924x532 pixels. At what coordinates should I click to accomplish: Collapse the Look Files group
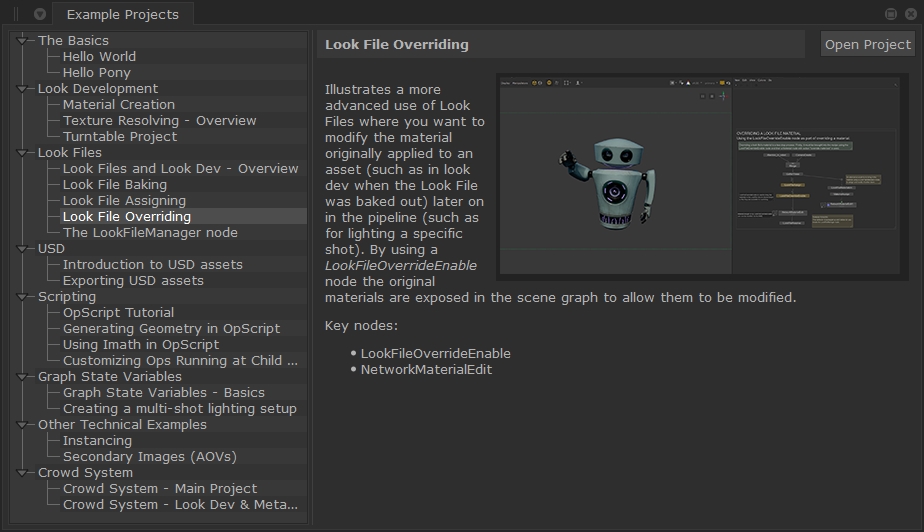point(22,153)
